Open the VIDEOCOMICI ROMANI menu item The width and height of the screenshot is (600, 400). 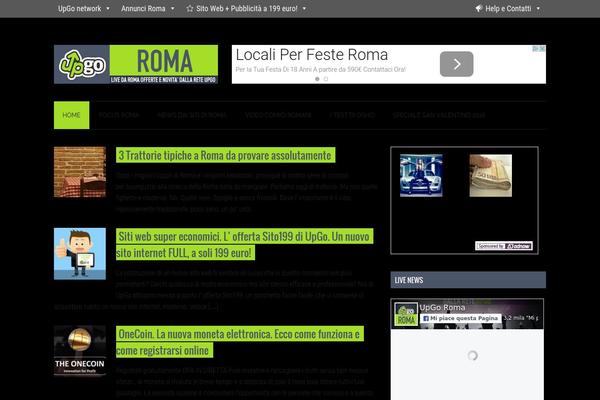click(278, 115)
